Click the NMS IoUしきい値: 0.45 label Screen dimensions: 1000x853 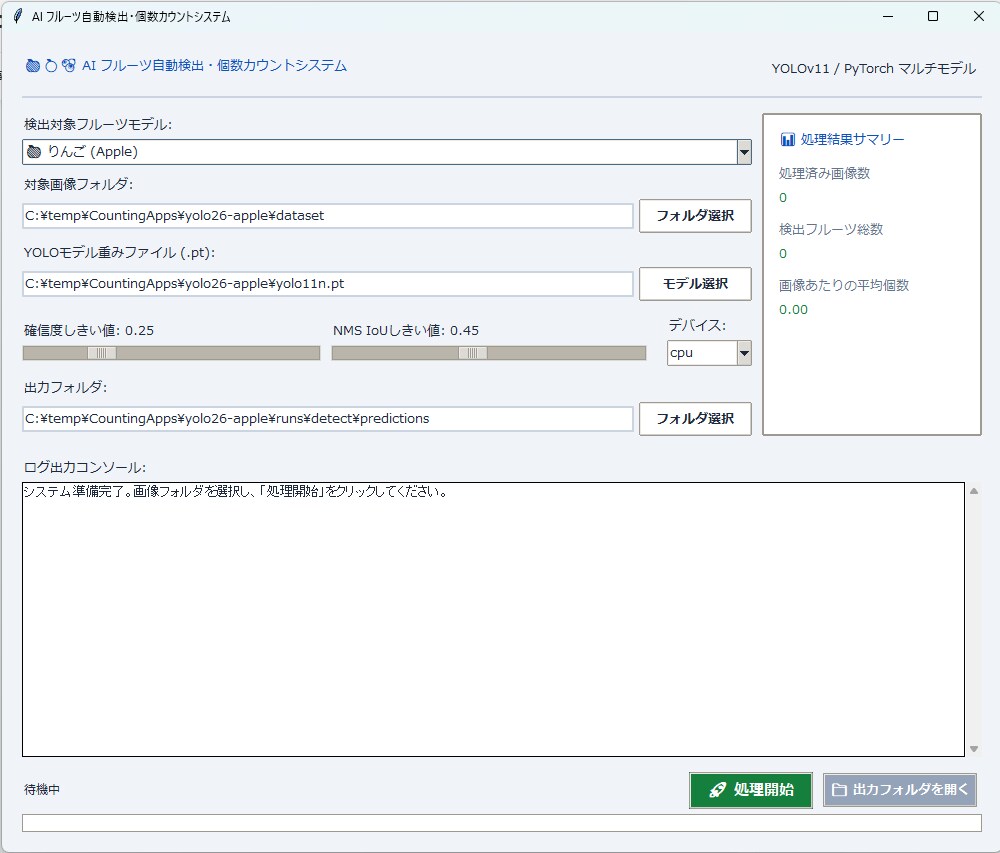click(406, 330)
